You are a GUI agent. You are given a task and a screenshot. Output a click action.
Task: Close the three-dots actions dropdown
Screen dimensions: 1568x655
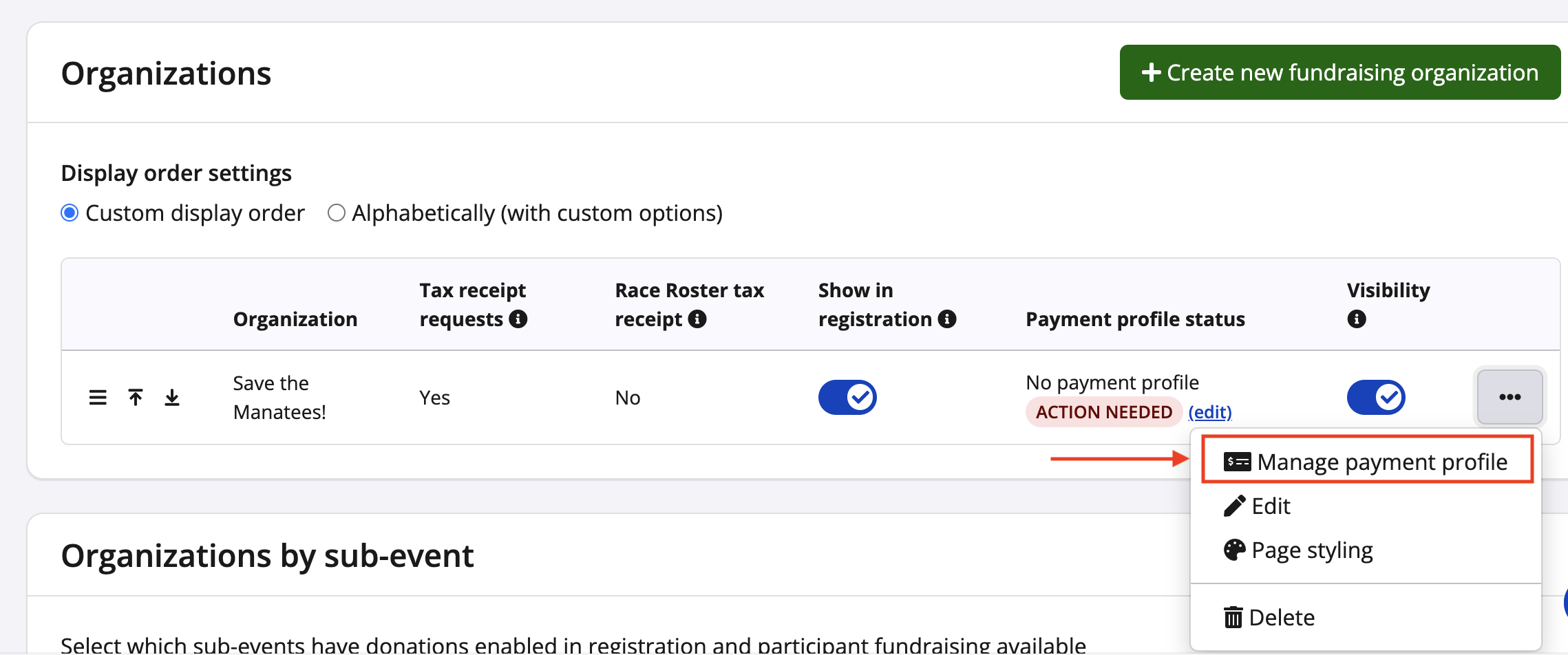pyautogui.click(x=1509, y=397)
